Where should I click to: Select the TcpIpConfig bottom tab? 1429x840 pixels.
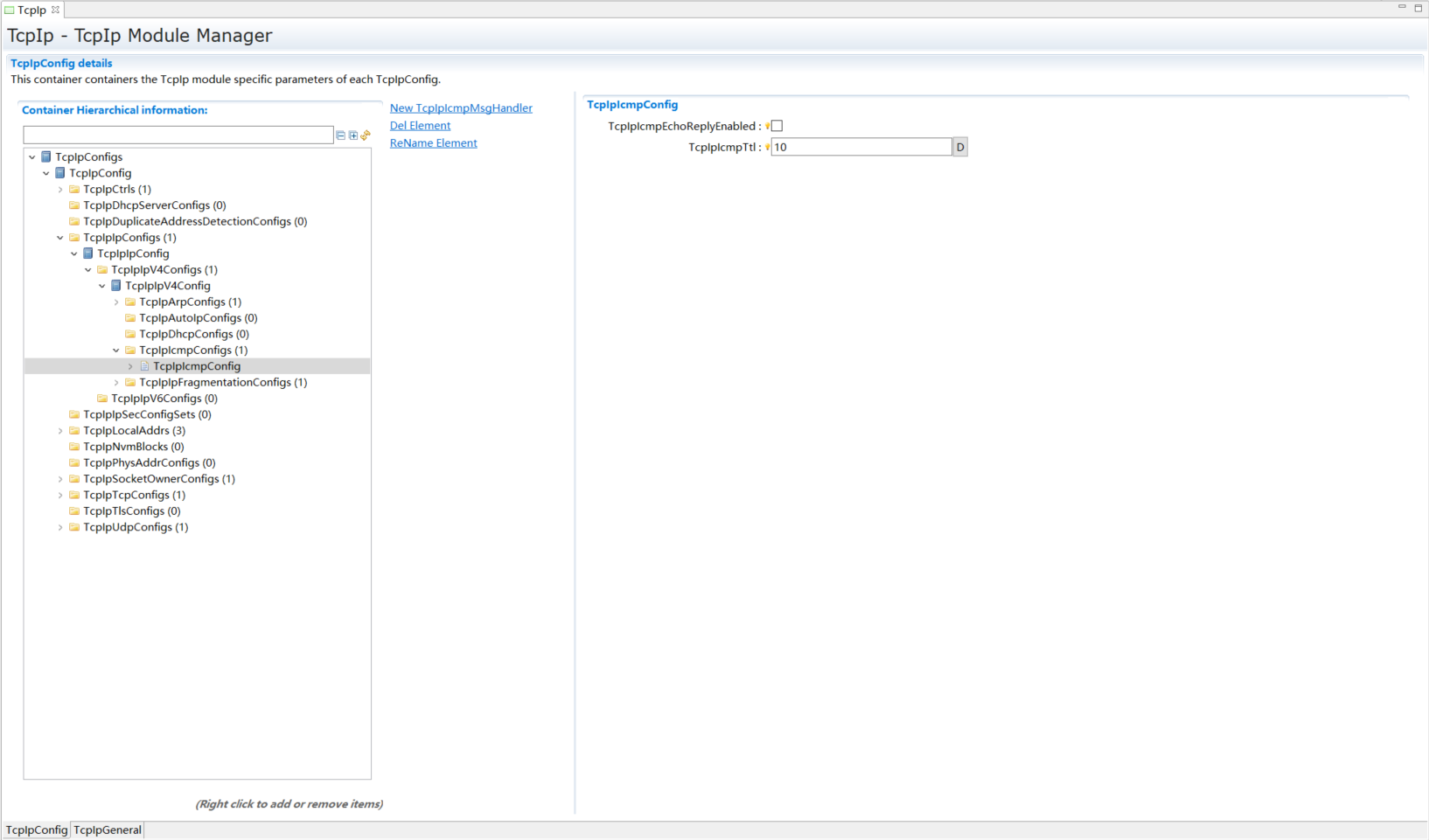(x=37, y=830)
